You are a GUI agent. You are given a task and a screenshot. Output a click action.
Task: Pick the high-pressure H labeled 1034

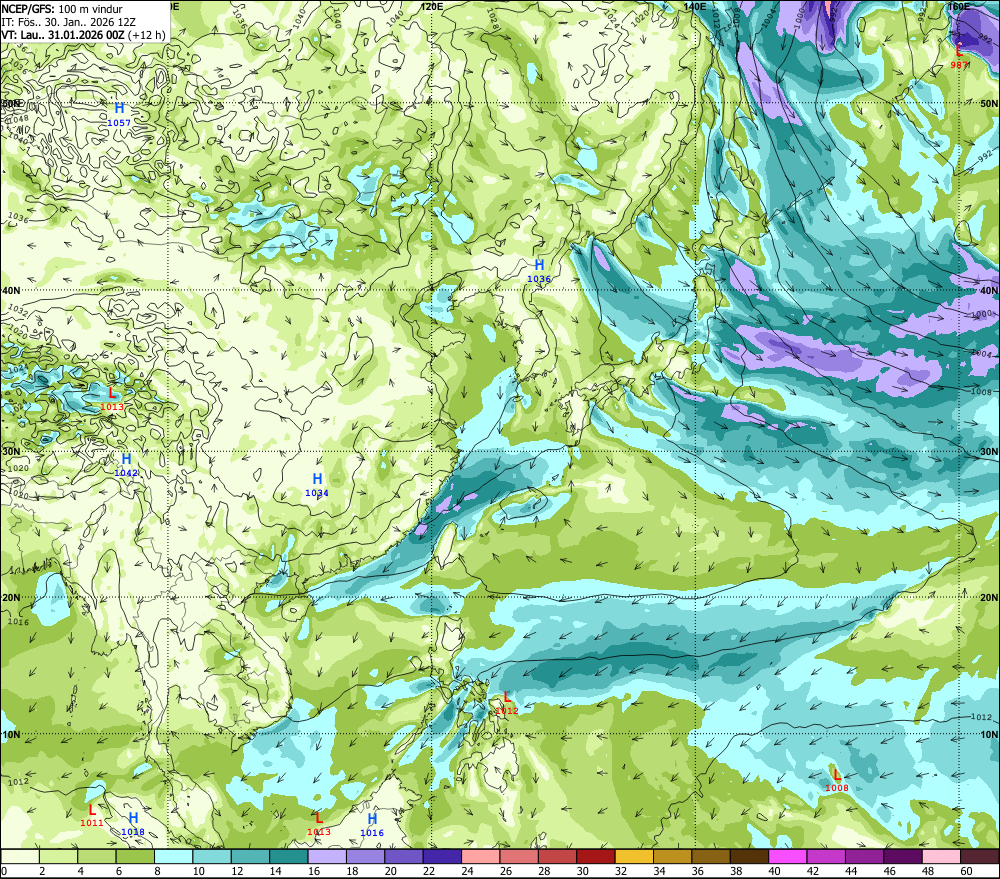[x=317, y=479]
